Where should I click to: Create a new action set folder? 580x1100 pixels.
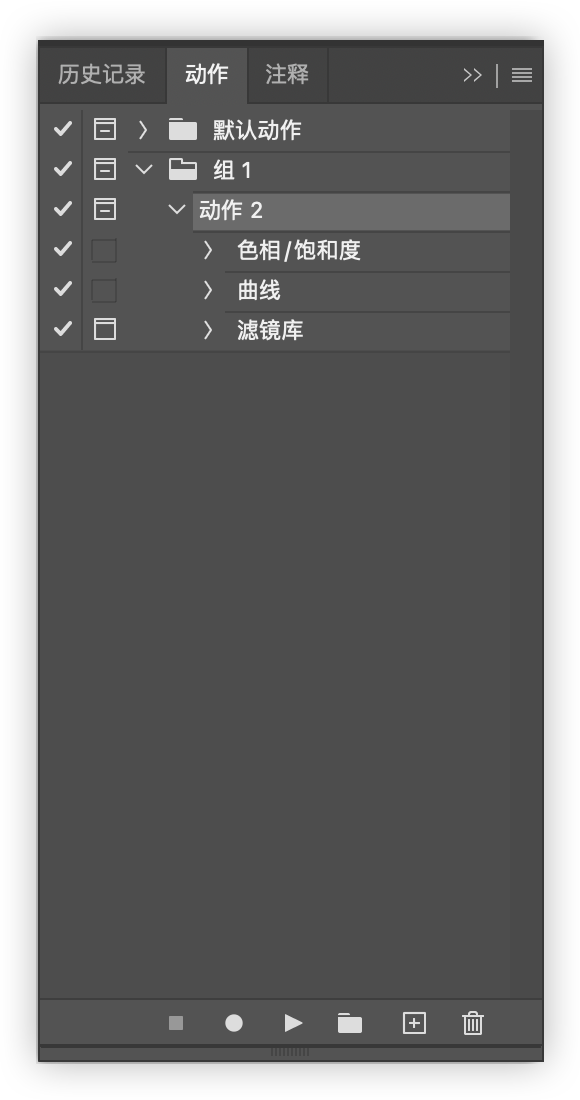[x=350, y=1023]
